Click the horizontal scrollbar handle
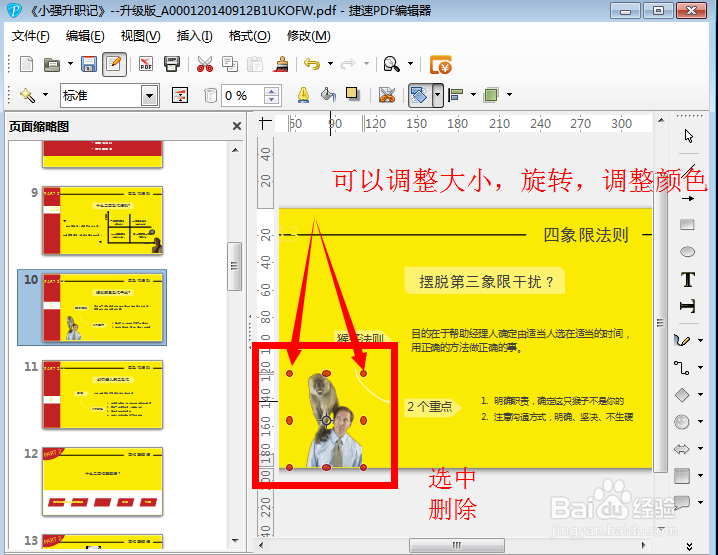 coord(457,545)
